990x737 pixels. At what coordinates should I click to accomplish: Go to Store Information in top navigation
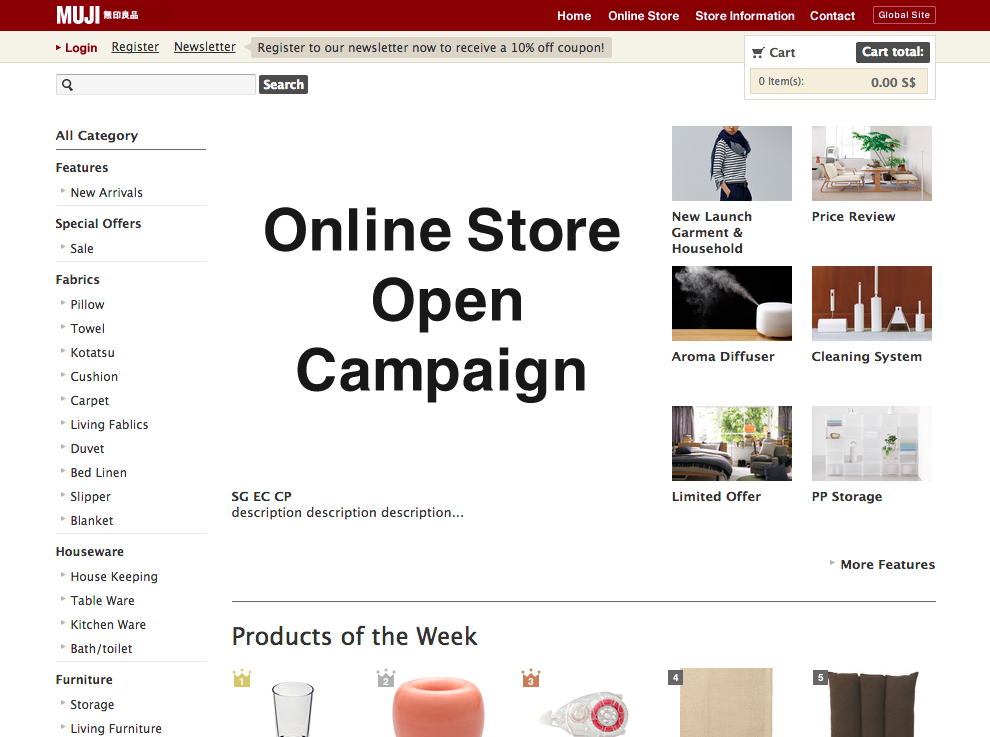coord(744,16)
